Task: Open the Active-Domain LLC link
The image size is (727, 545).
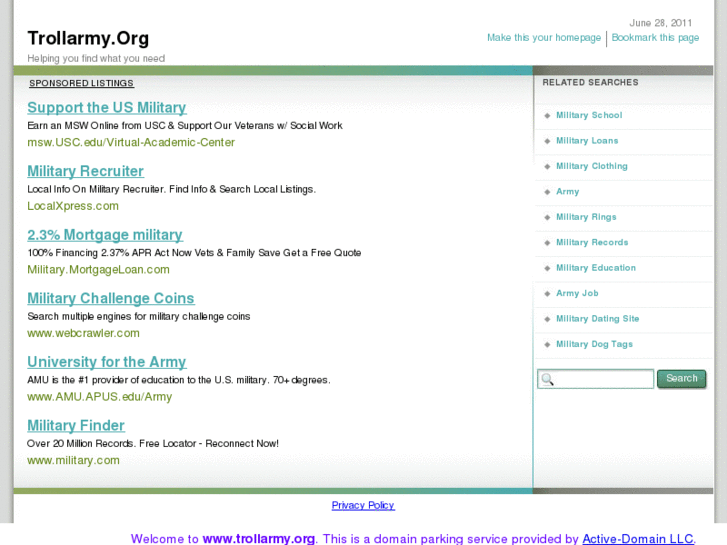Action: (x=638, y=539)
